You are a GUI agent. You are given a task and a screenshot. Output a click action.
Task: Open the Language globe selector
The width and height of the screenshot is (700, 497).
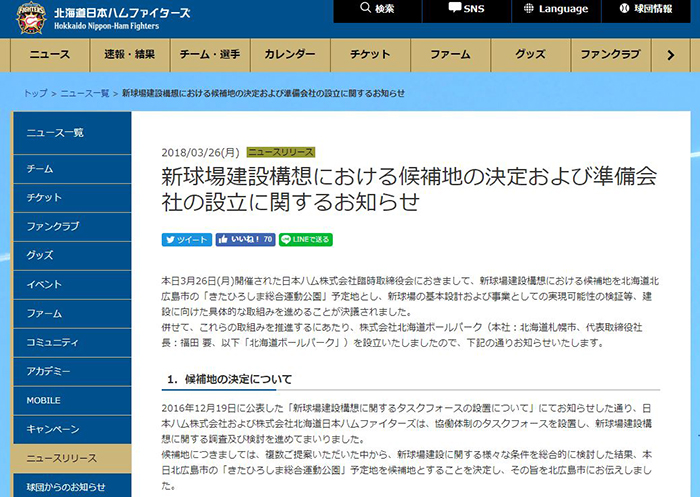[556, 9]
